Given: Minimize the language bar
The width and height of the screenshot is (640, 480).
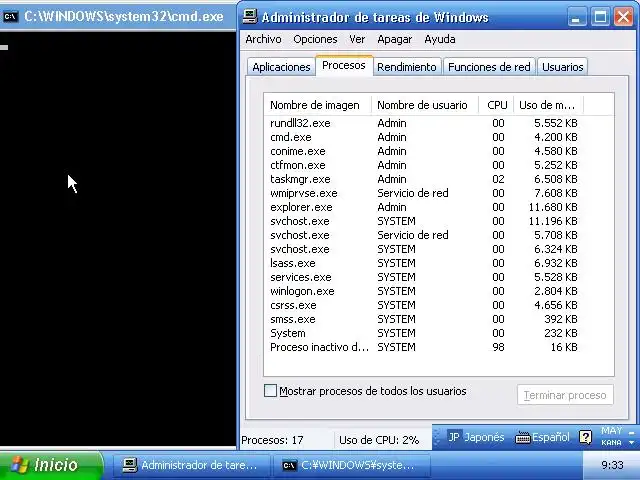Looking at the screenshot, I should [631, 432].
